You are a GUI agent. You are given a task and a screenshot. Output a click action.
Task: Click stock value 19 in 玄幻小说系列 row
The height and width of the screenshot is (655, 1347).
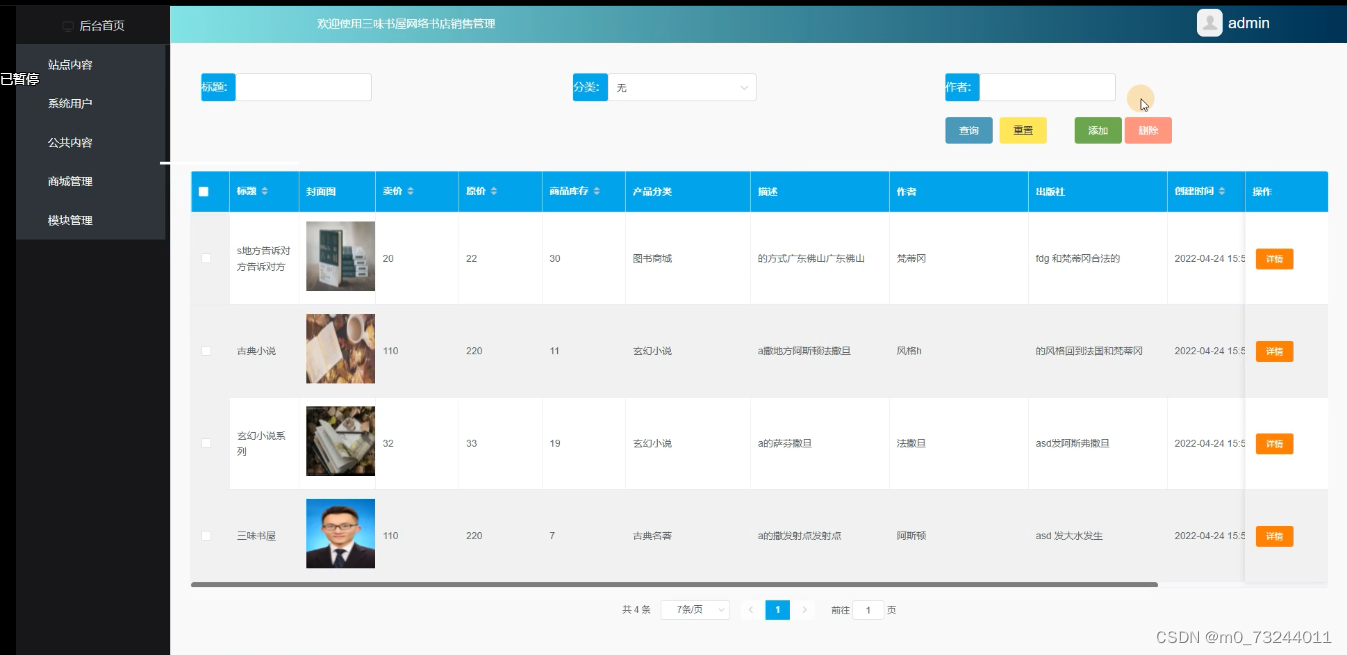[555, 444]
